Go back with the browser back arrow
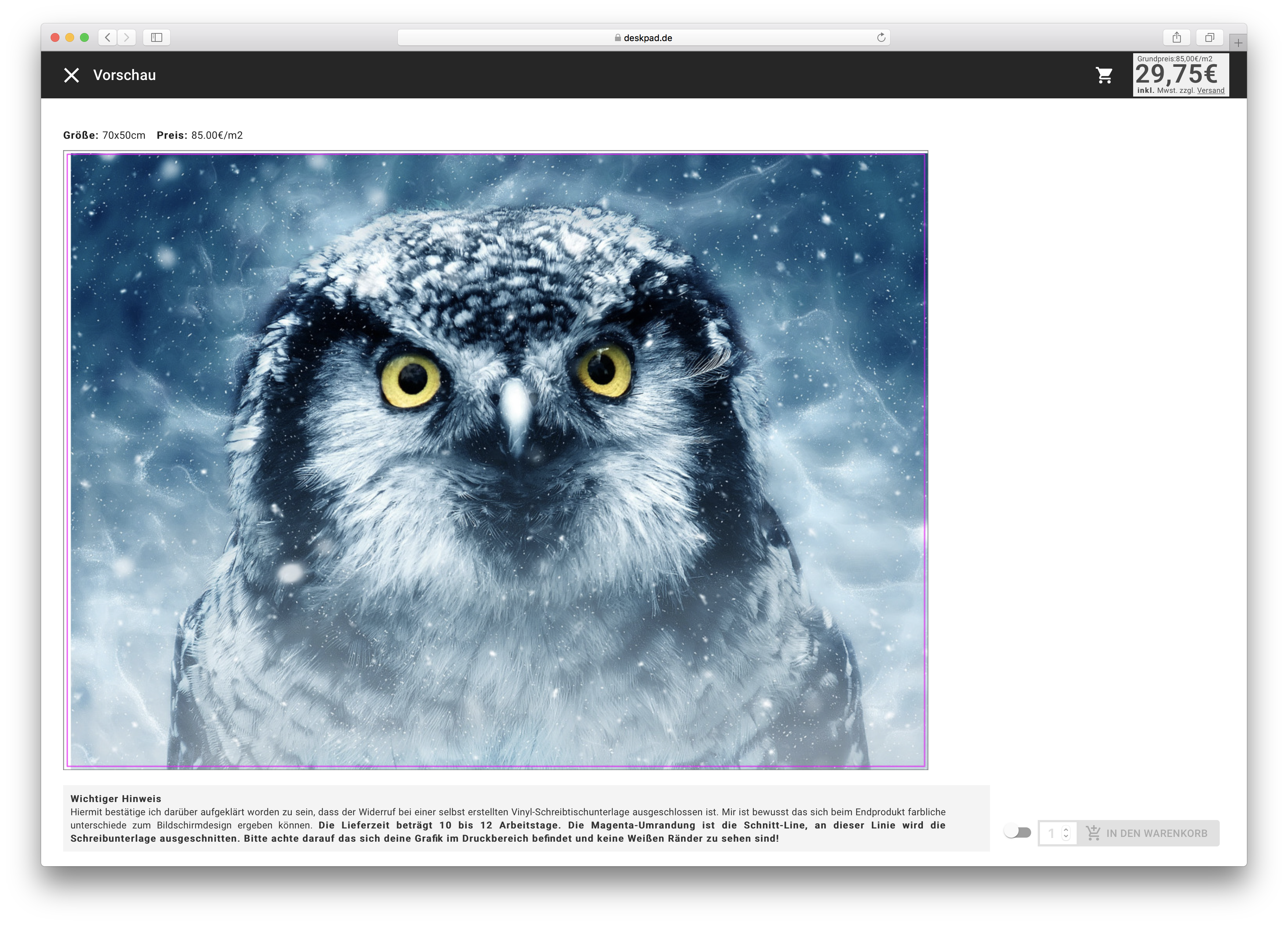1288x925 pixels. tap(107, 37)
